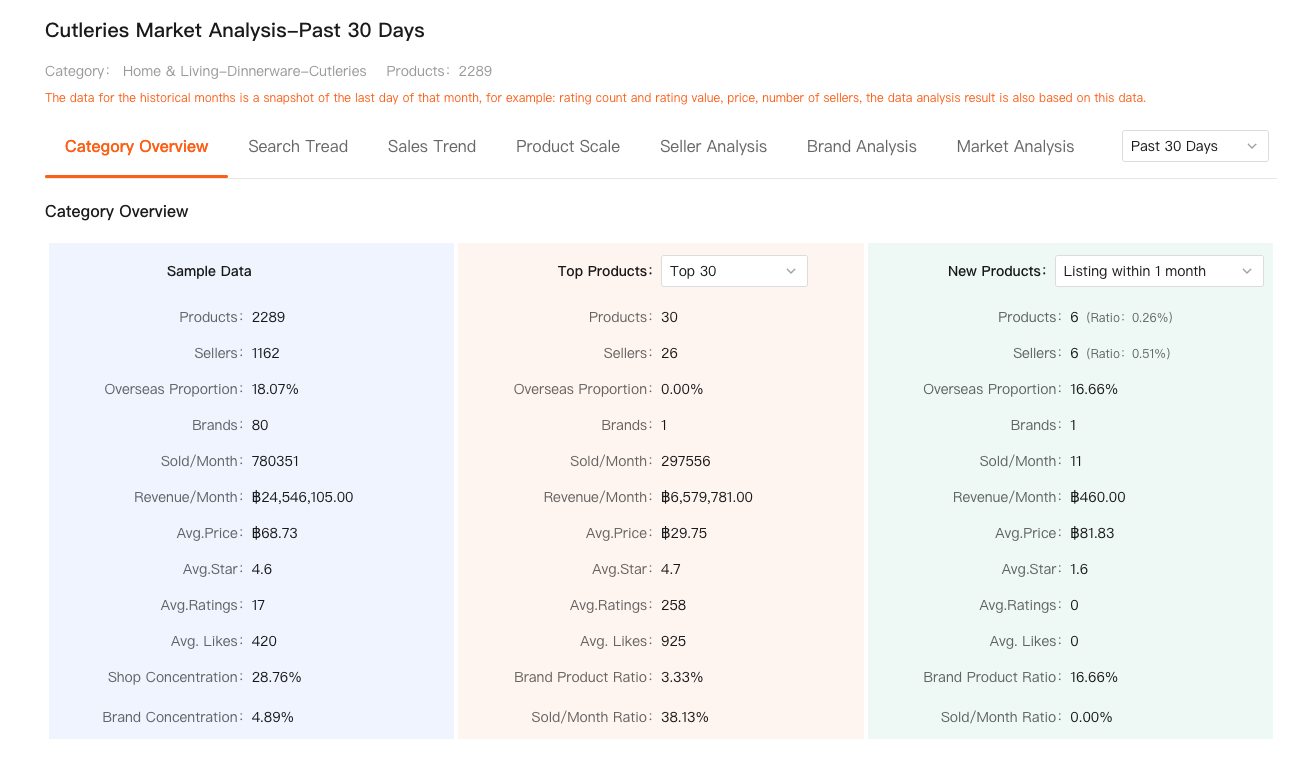Viewport: 1294px width, 764px height.
Task: Click the New Products ratio 0.26% label
Action: click(1129, 318)
